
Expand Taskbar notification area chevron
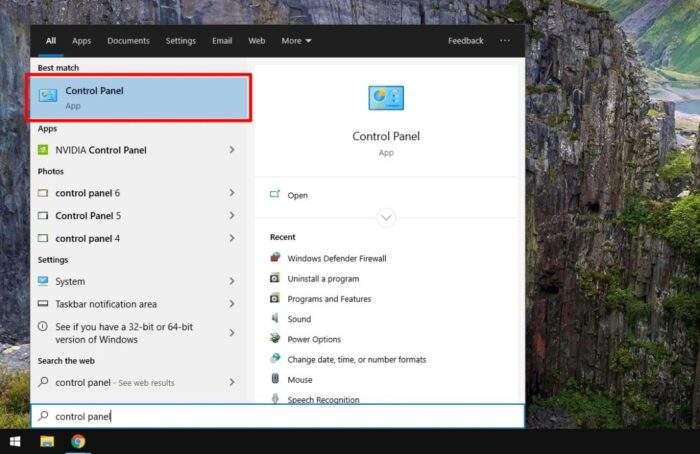click(232, 304)
